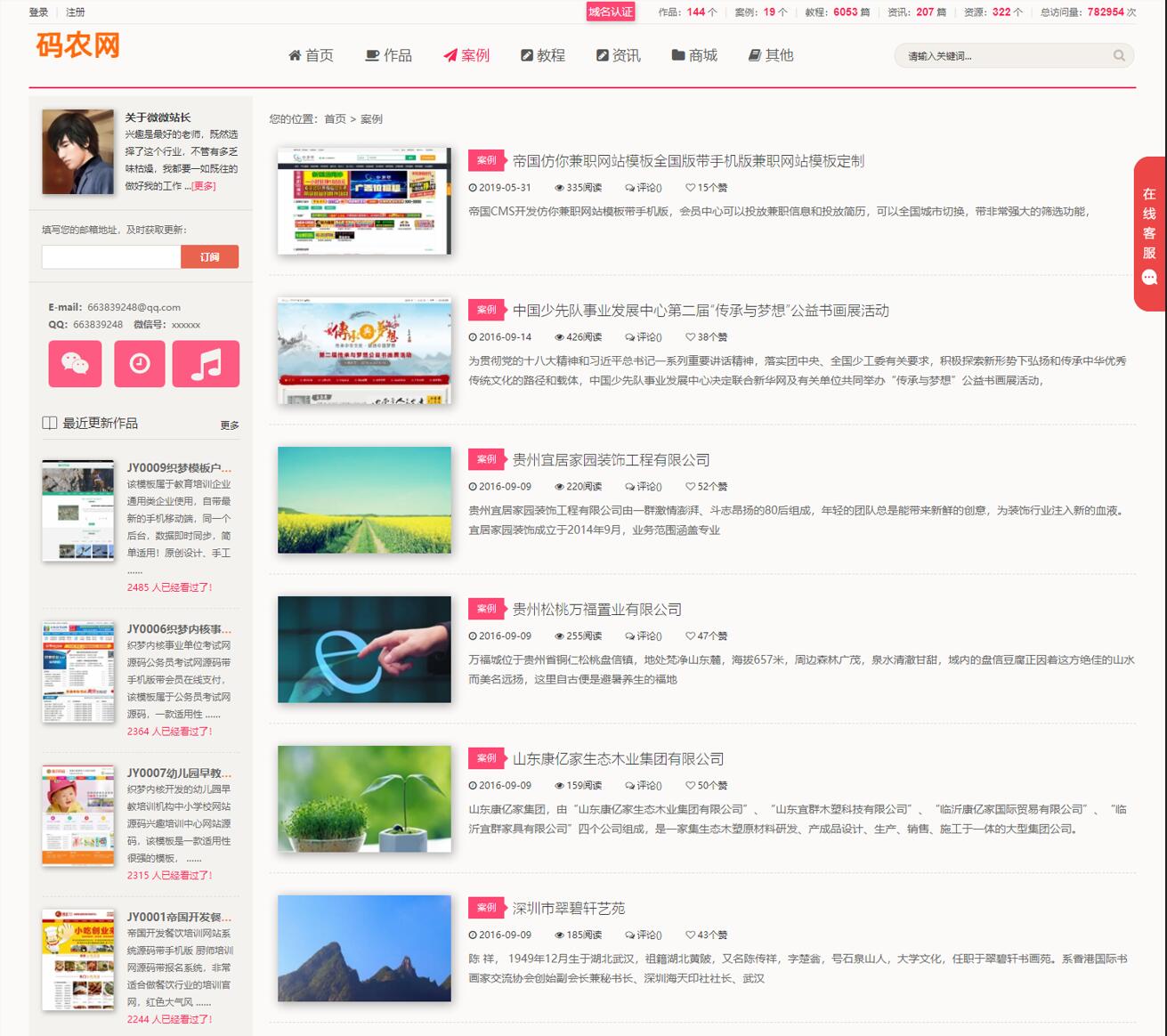Open the 首页 navigation menu item
This screenshot has width=1167, height=1036.
pyautogui.click(x=311, y=55)
